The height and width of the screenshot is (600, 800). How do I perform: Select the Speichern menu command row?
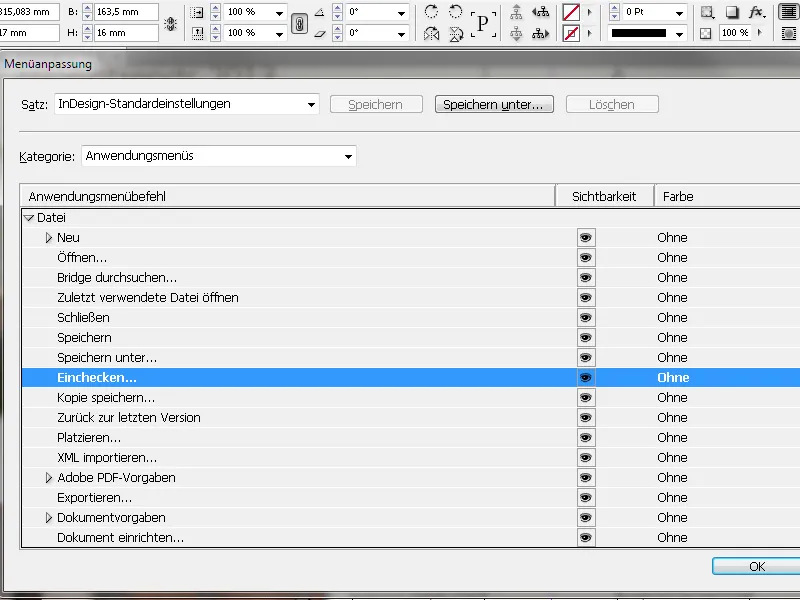(x=411, y=338)
